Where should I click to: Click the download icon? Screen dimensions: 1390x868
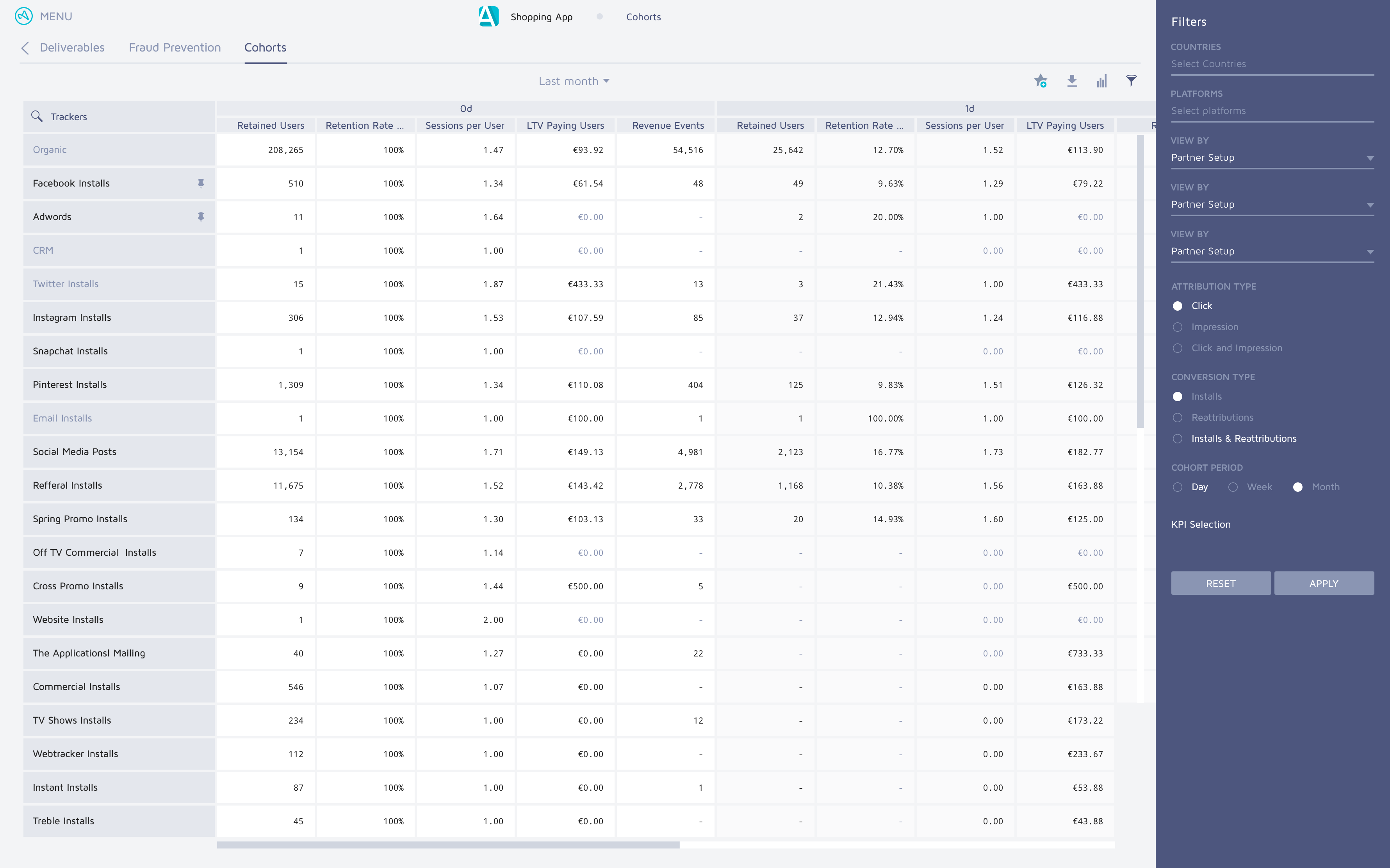click(x=1072, y=81)
